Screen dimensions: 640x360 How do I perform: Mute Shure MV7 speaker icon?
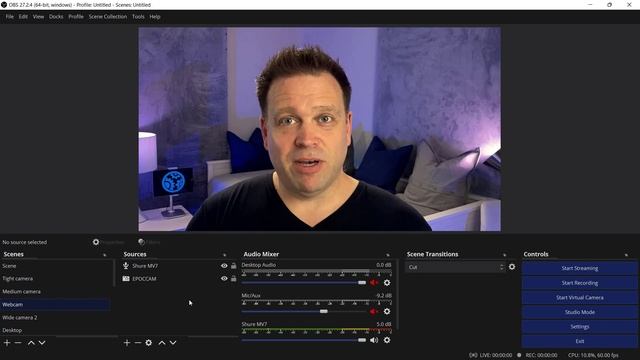[374, 340]
